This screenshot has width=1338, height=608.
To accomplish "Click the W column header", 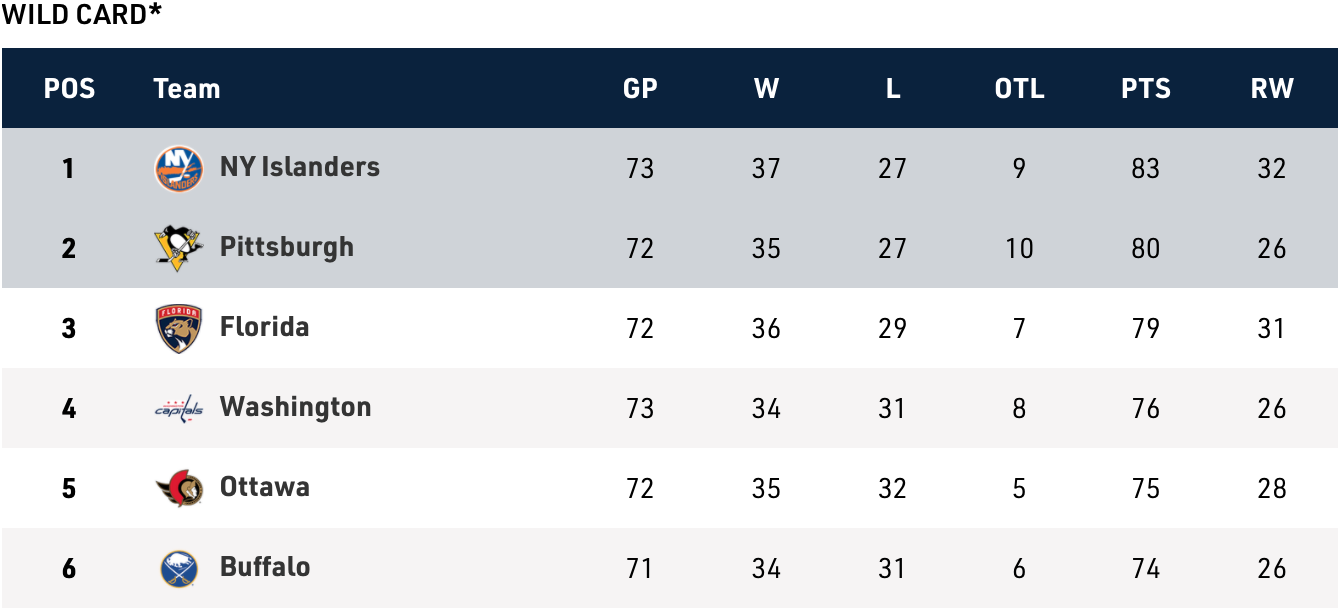I will [x=766, y=89].
